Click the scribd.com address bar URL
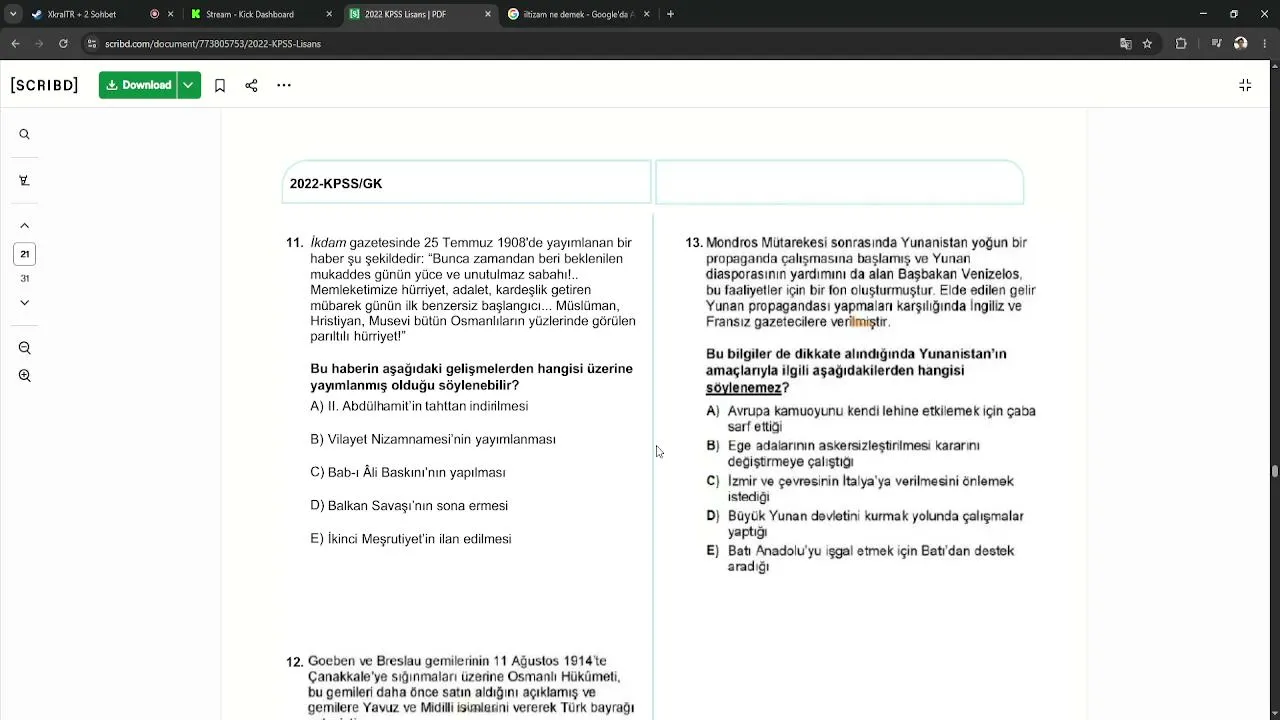Viewport: 1280px width, 720px height. point(213,44)
